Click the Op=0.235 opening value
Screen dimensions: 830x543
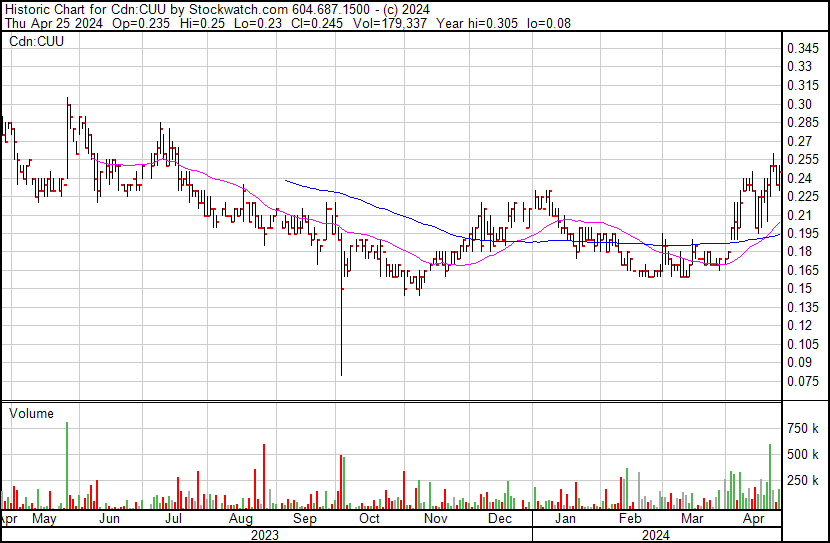click(x=143, y=23)
